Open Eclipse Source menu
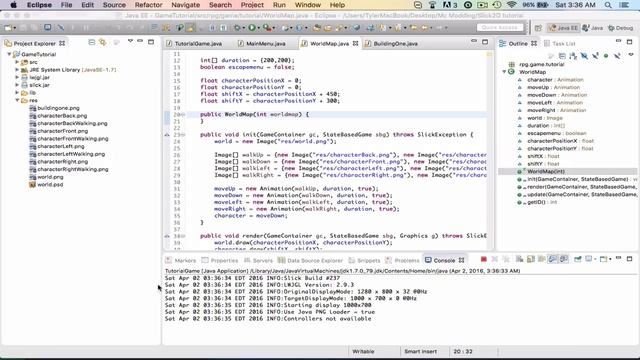The height and width of the screenshot is (360, 640). 114,5
